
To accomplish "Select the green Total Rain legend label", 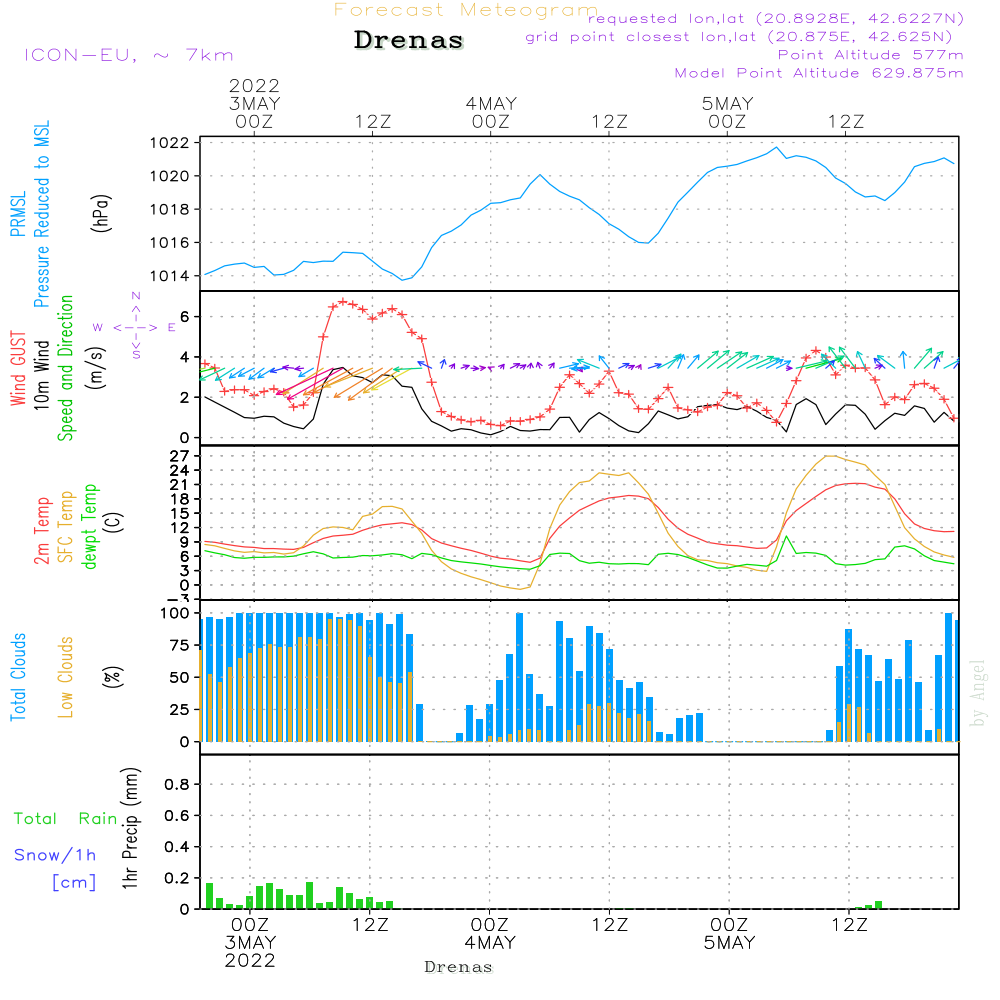I will coord(66,819).
